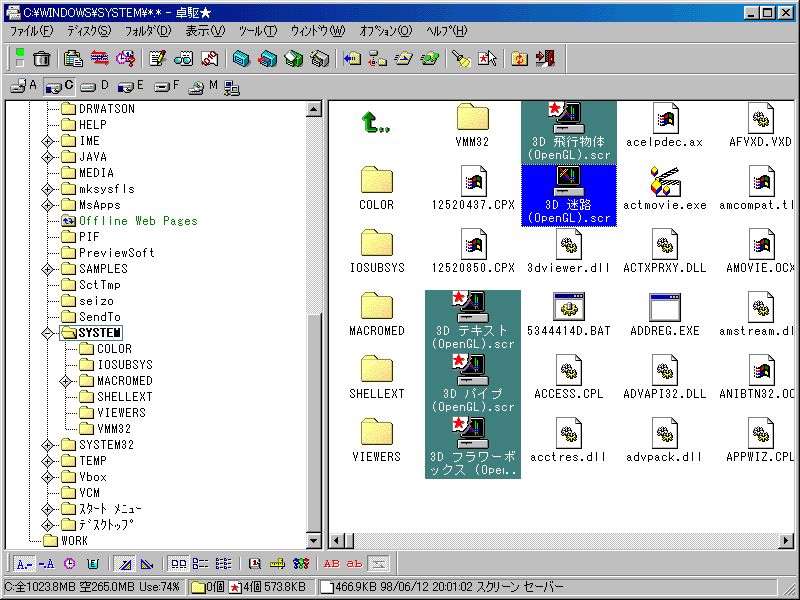Switch to small list view mode
Image resolution: width=800 pixels, height=600 pixels.
[x=201, y=563]
